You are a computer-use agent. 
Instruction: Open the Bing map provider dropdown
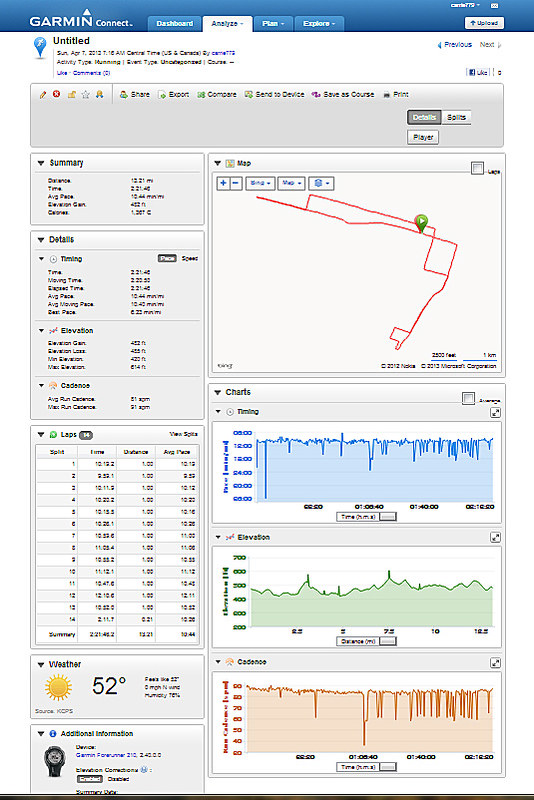click(x=260, y=183)
